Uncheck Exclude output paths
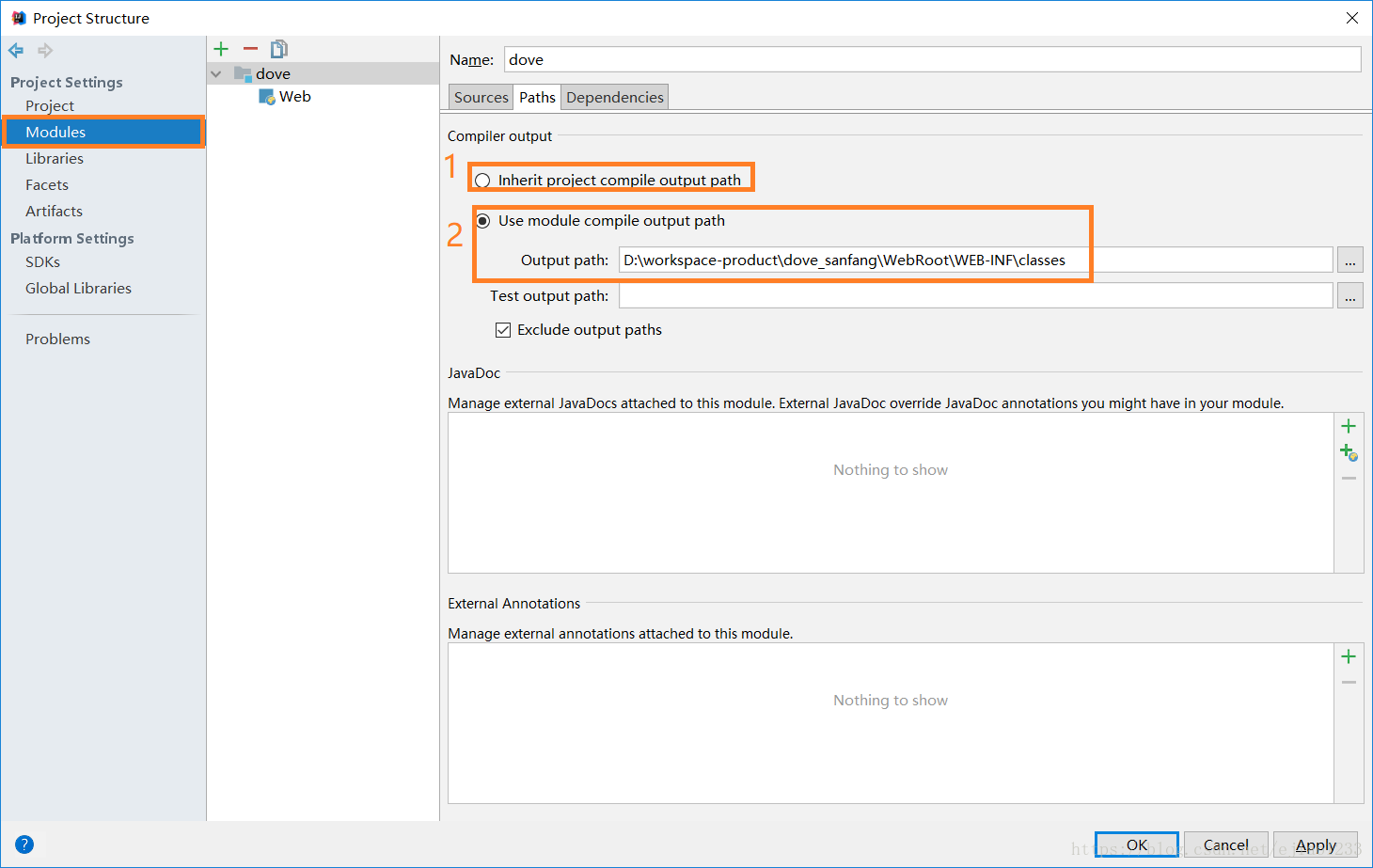Image resolution: width=1373 pixels, height=868 pixels. (x=503, y=329)
